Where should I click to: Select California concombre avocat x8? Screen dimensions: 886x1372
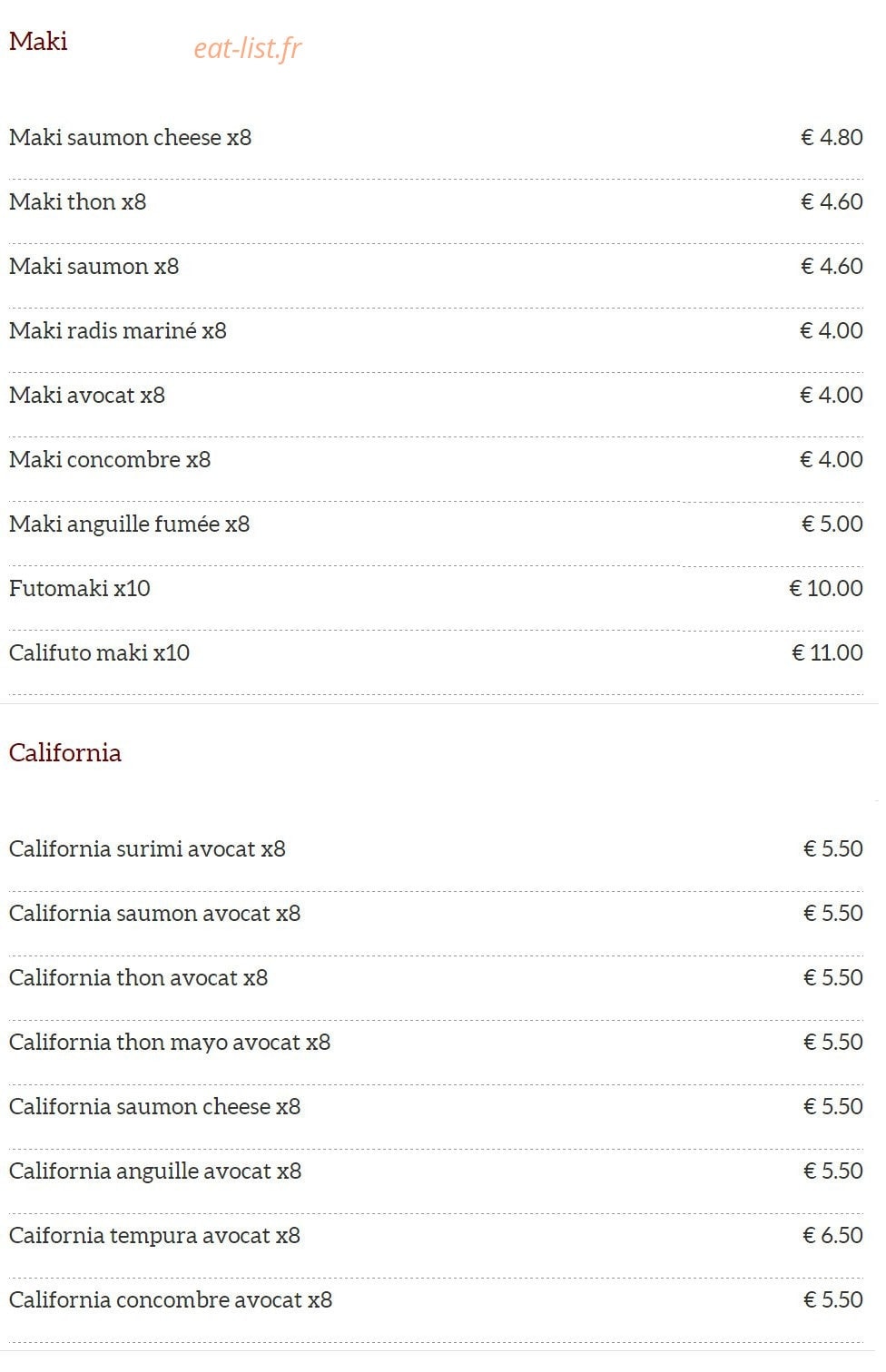[x=171, y=1299]
